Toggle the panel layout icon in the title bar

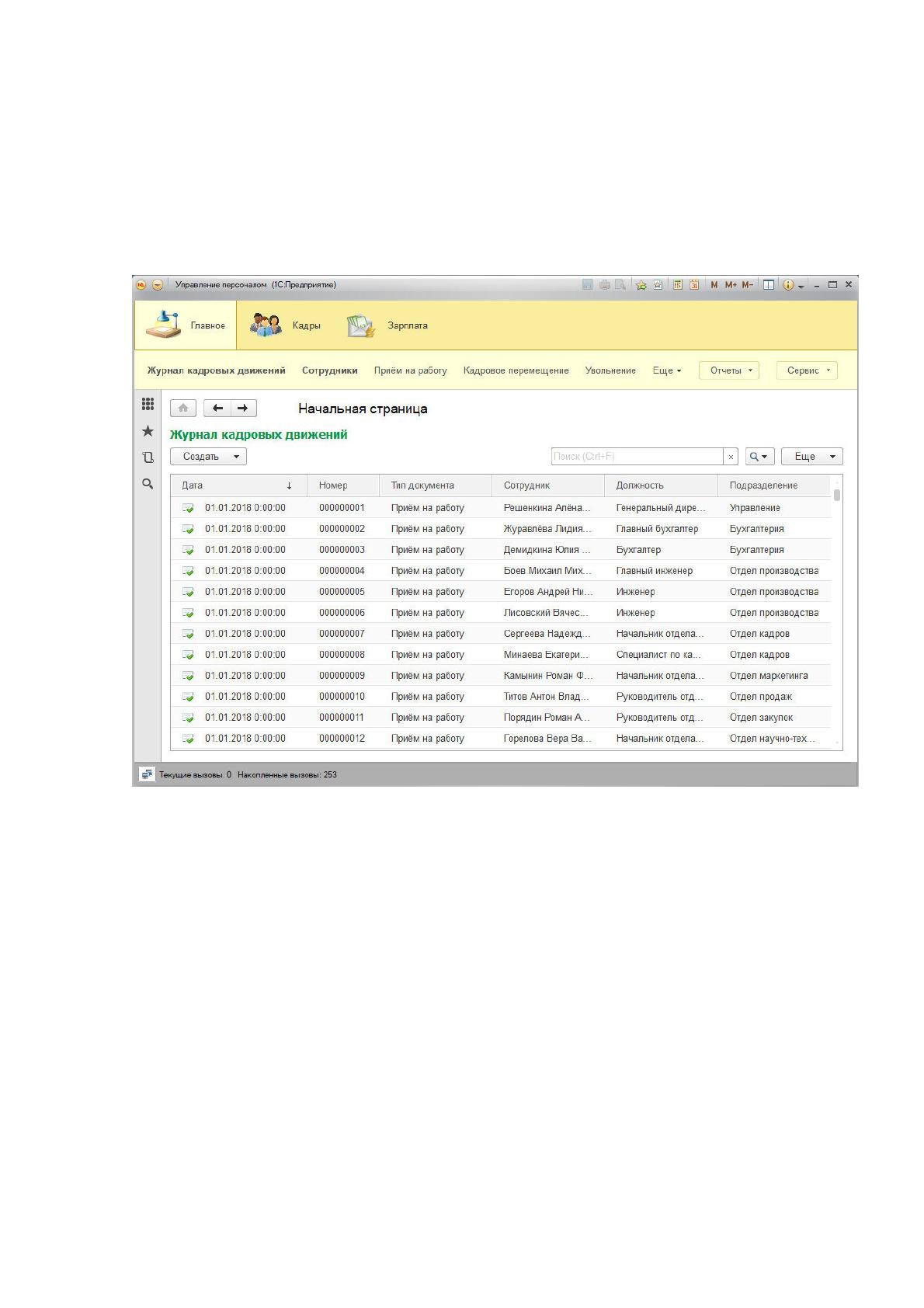point(768,285)
